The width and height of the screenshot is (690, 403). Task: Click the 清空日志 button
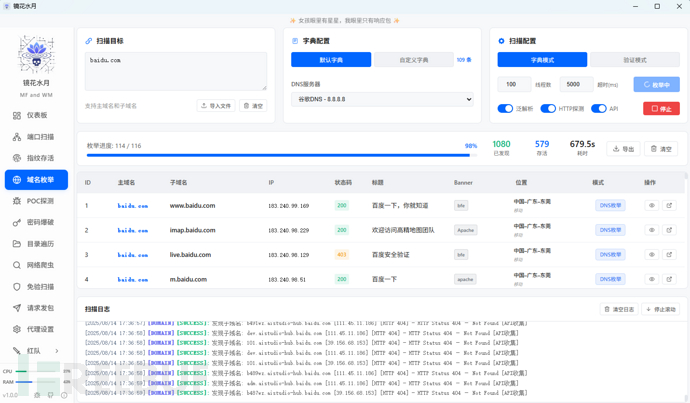click(x=619, y=309)
